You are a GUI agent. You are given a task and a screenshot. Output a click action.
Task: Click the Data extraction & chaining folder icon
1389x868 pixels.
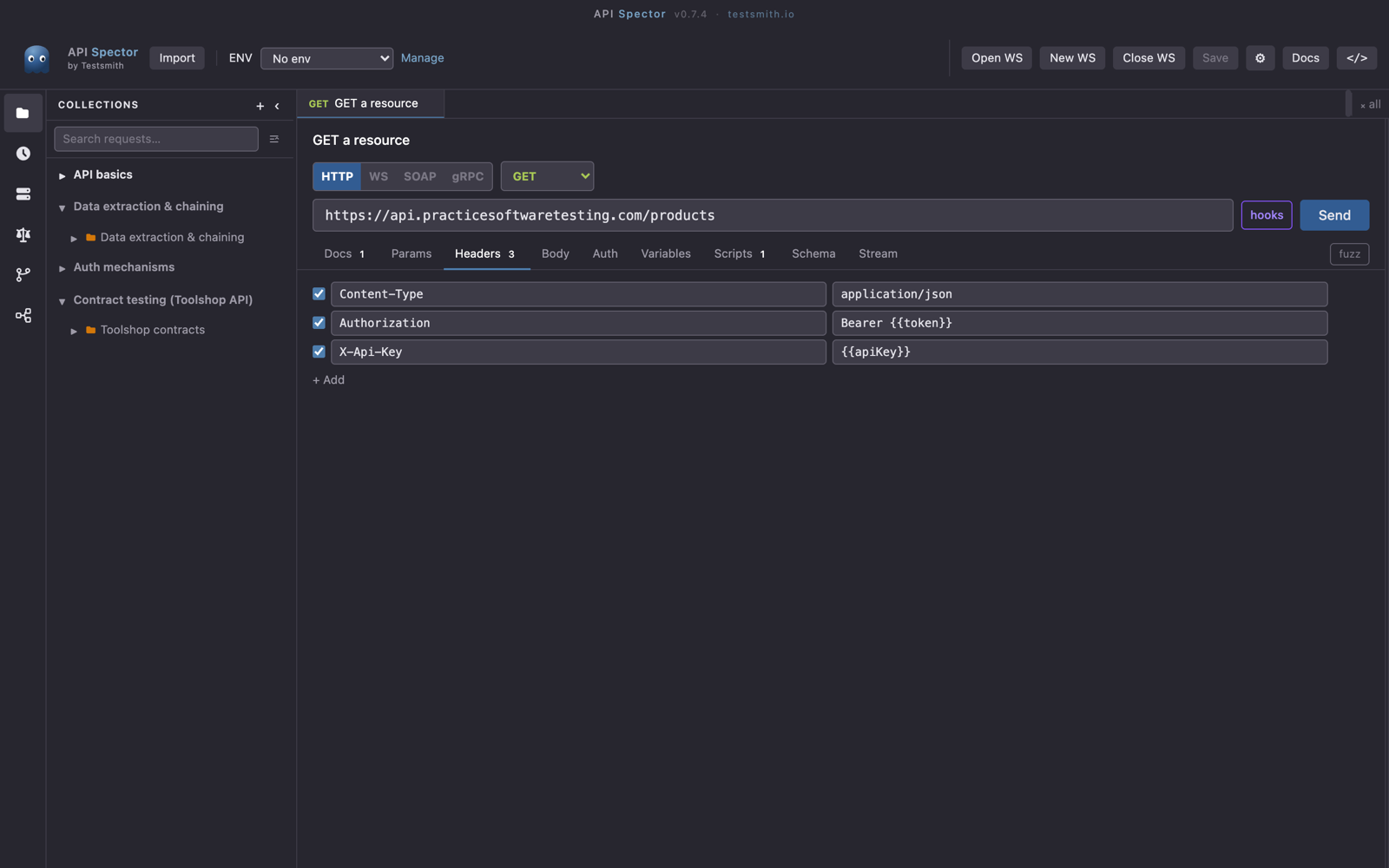[90, 237]
